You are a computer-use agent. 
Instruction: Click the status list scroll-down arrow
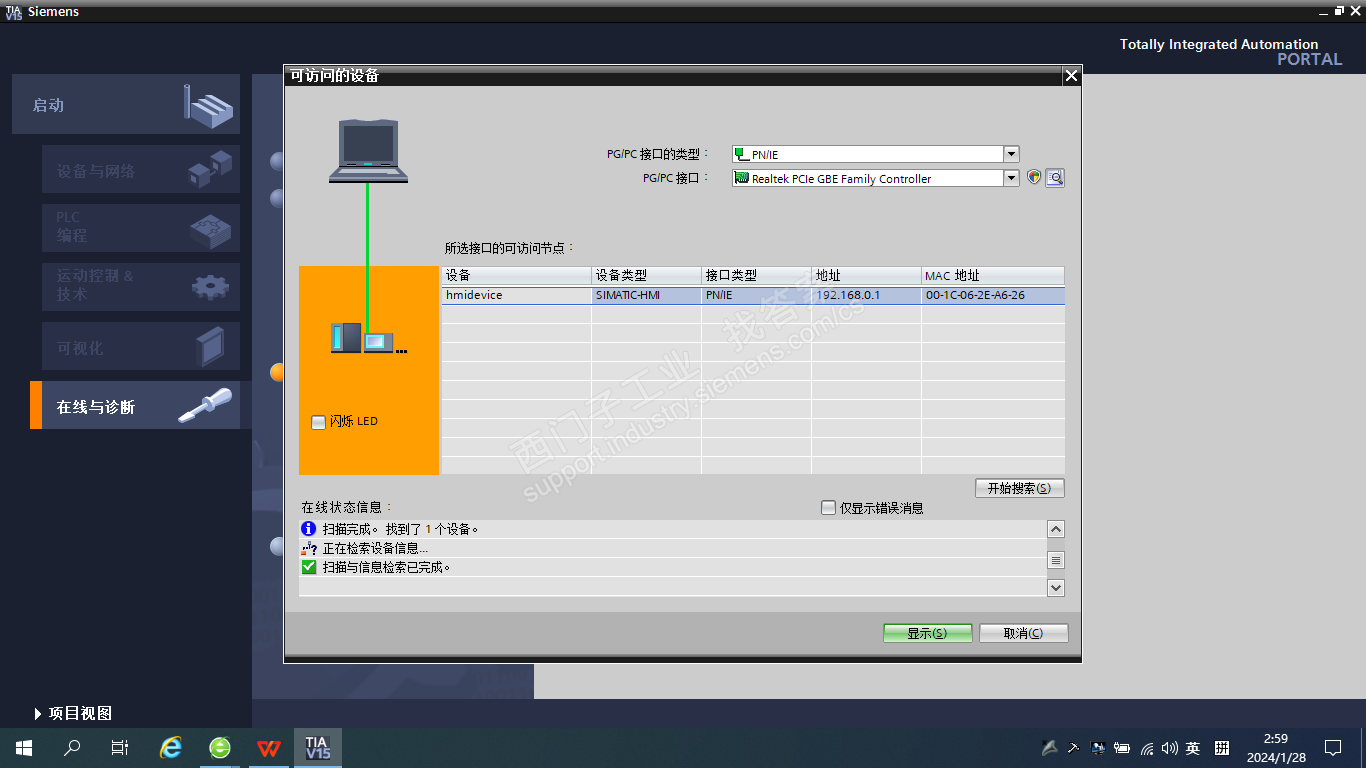tap(1056, 588)
